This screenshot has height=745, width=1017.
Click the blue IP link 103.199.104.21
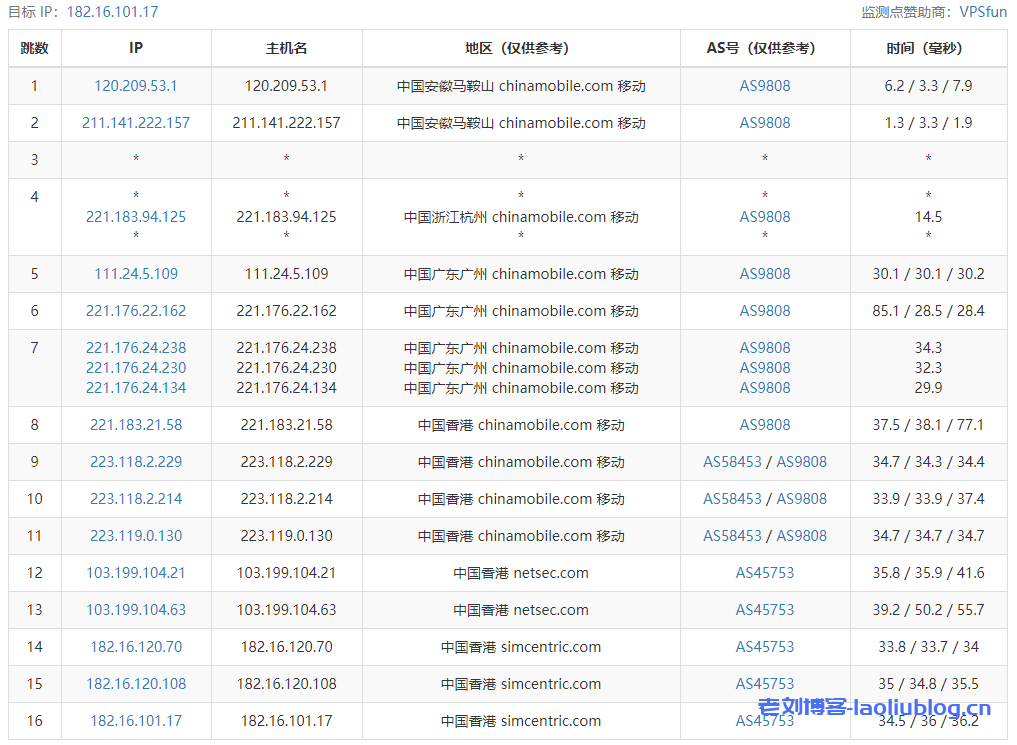136,573
